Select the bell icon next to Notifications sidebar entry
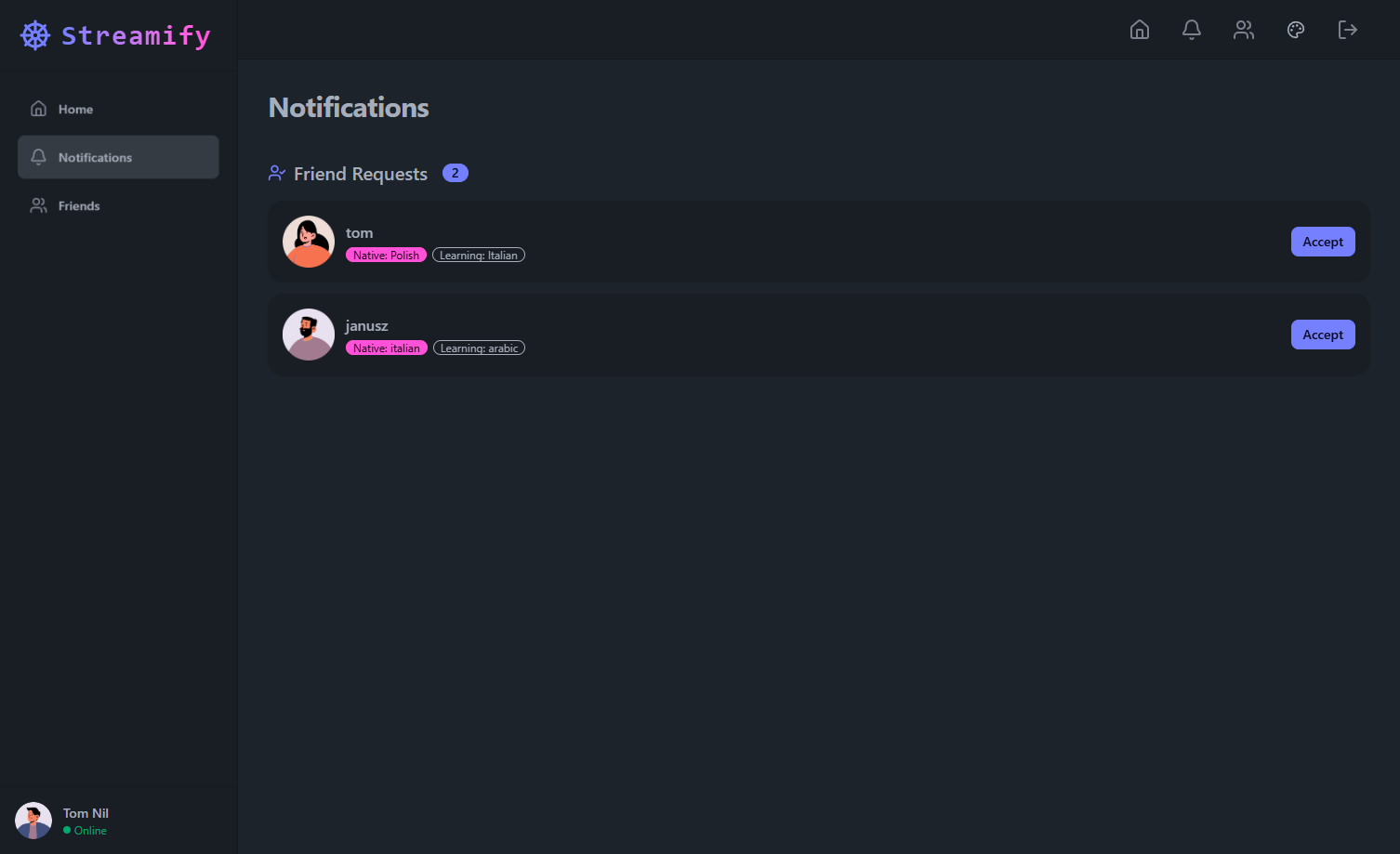 [38, 157]
